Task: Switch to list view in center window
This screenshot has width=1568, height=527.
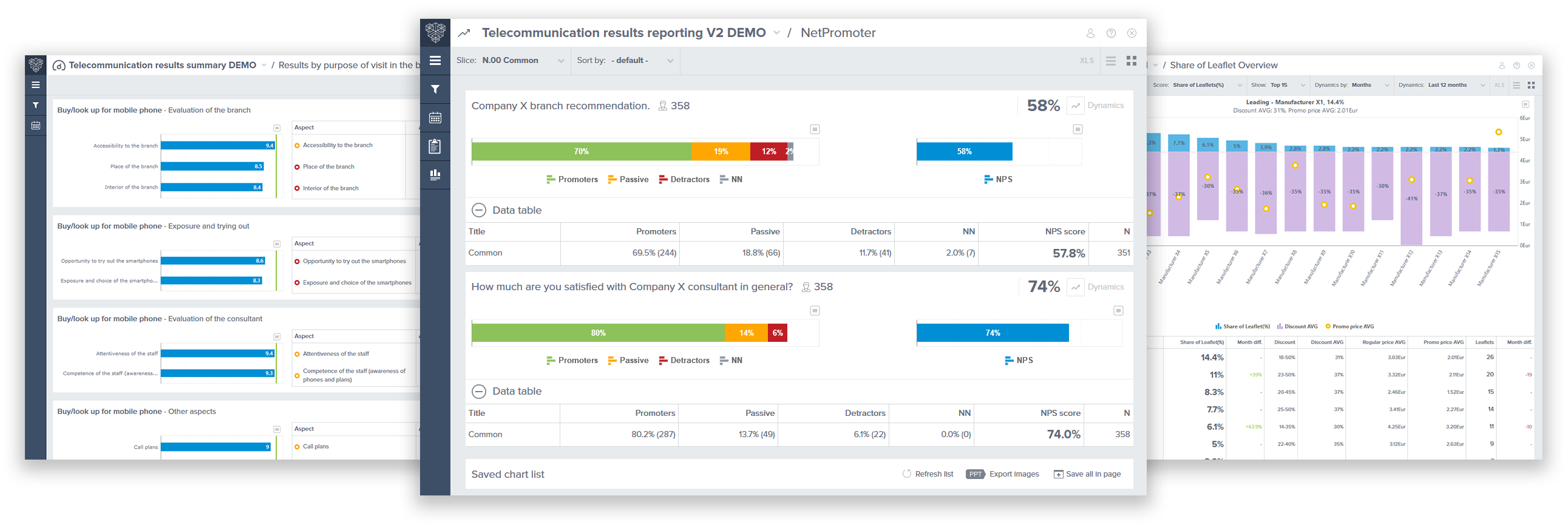Action: (1111, 61)
